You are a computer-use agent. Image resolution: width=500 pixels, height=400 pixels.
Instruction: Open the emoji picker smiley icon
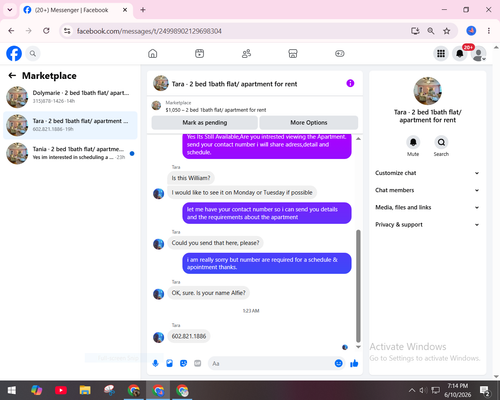(x=338, y=363)
